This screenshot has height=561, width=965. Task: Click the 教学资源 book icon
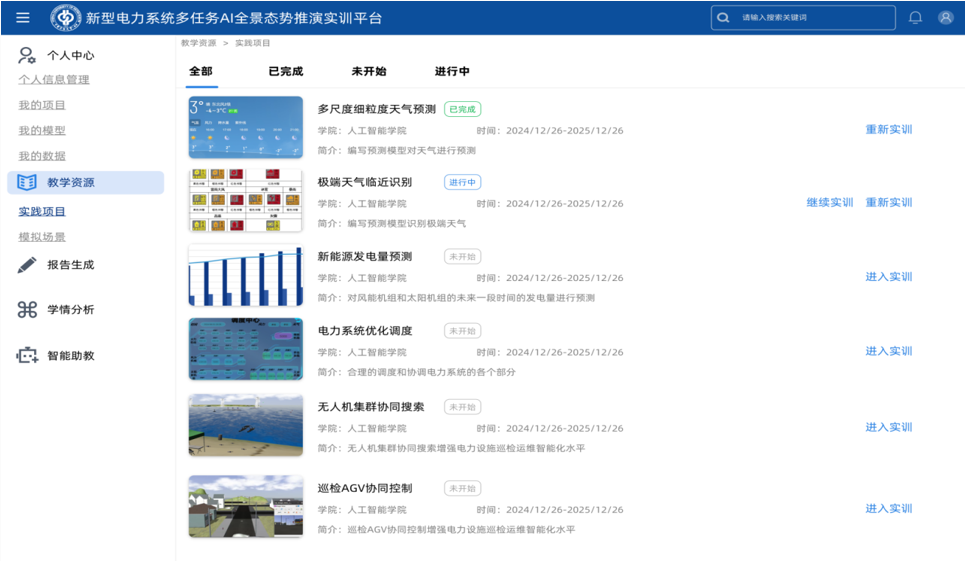point(27,182)
